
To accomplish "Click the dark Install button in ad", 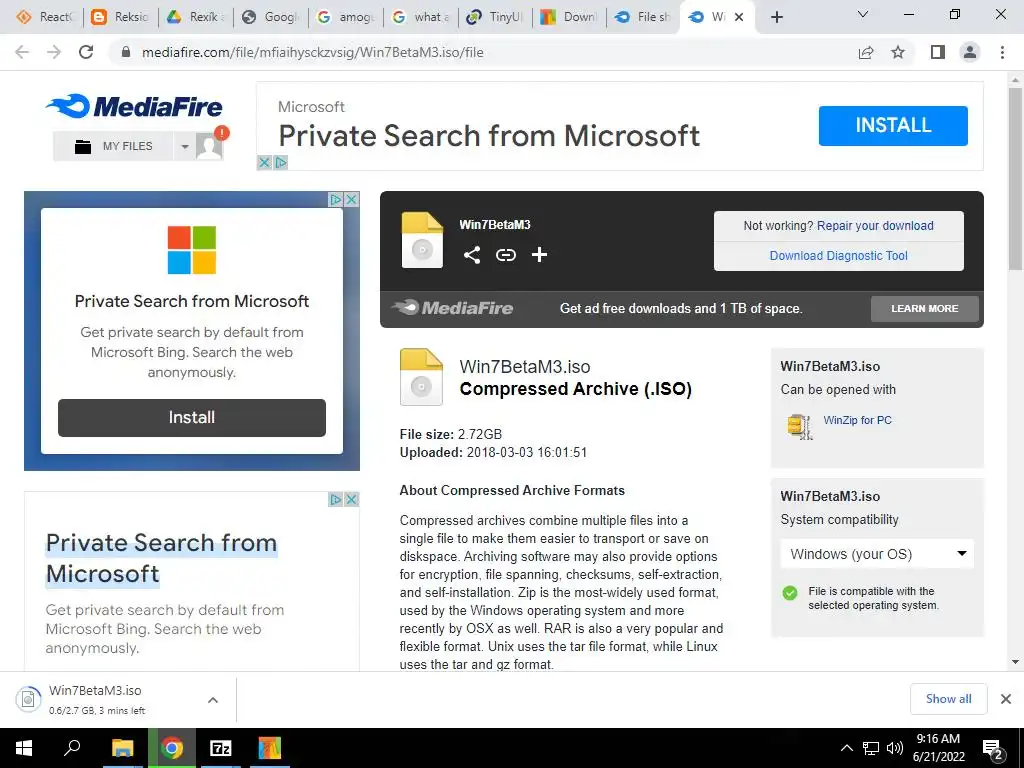I will pyautogui.click(x=191, y=417).
